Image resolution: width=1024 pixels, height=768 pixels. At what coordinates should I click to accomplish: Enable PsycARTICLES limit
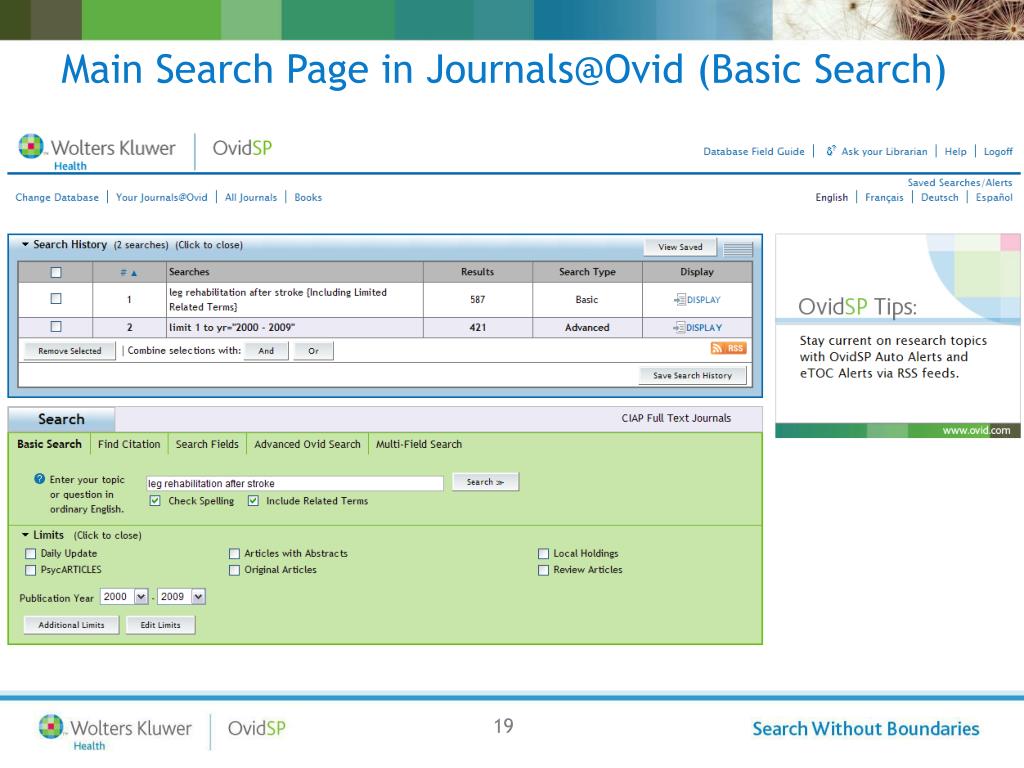click(30, 570)
